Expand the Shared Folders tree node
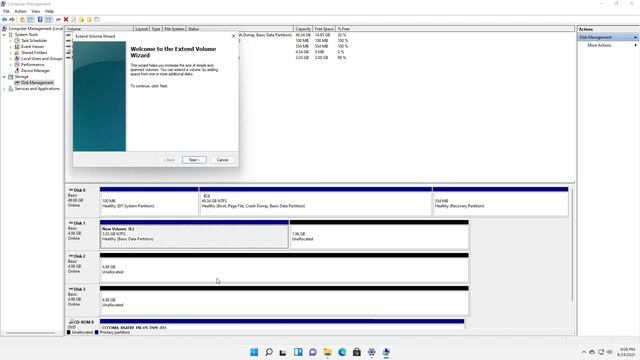This screenshot has height=360, width=640. click(11, 53)
